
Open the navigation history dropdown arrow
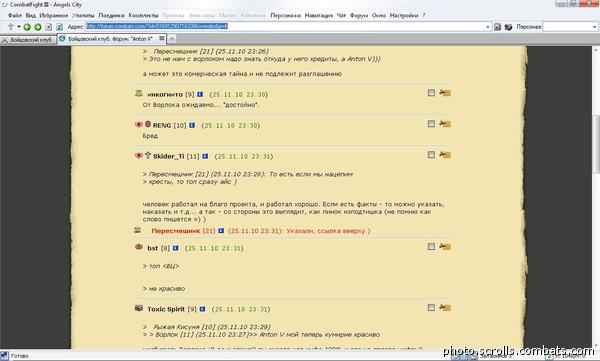pyautogui.click(x=19, y=27)
